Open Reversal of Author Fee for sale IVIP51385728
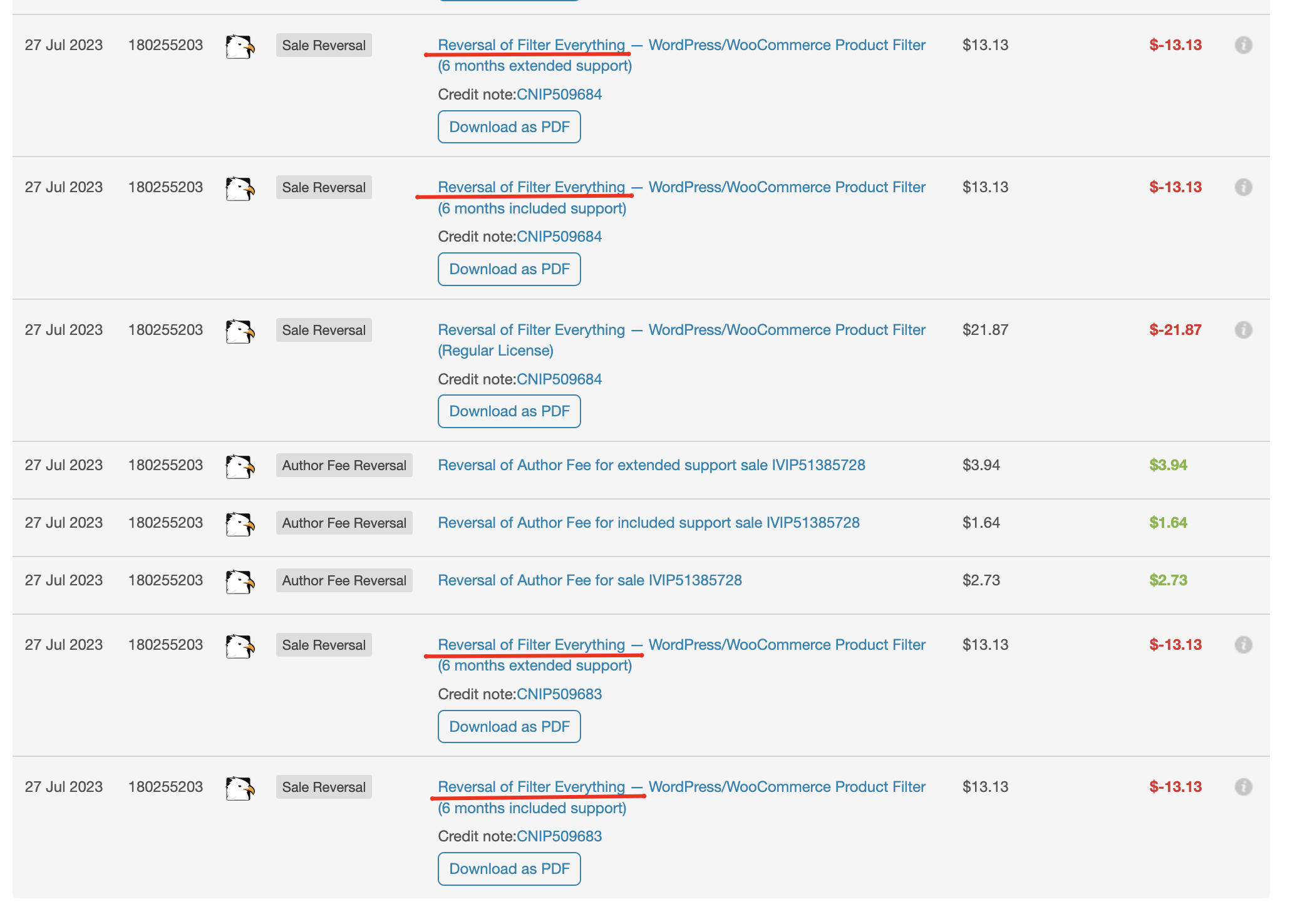1290x924 pixels. coord(590,580)
